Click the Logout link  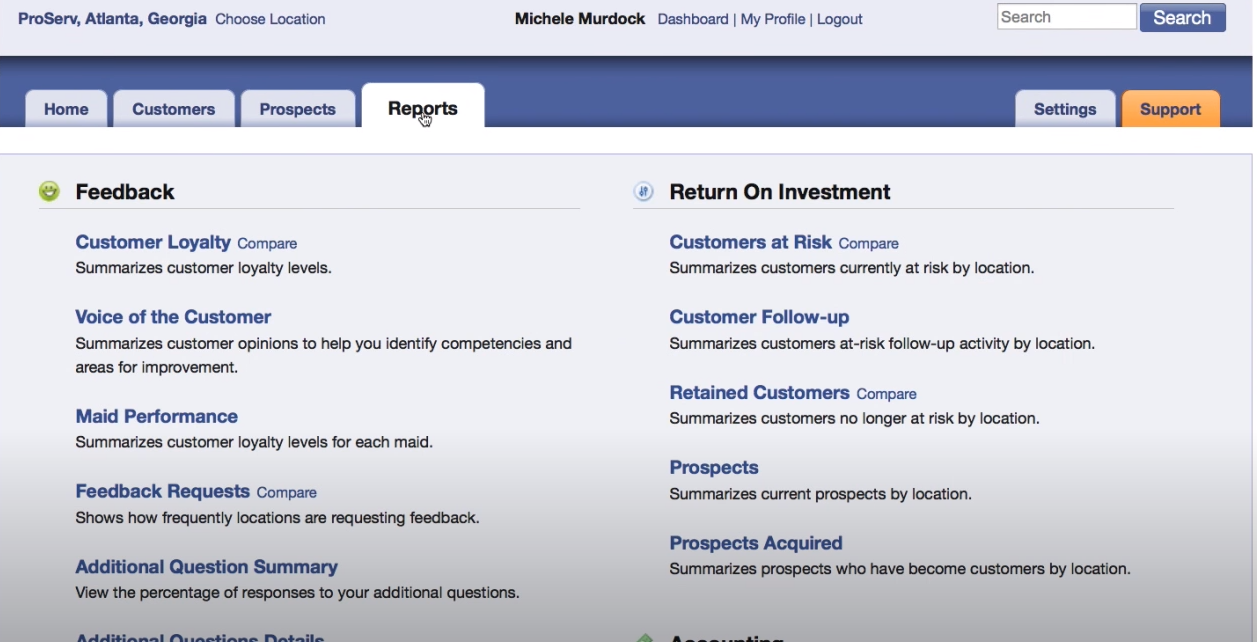point(839,19)
